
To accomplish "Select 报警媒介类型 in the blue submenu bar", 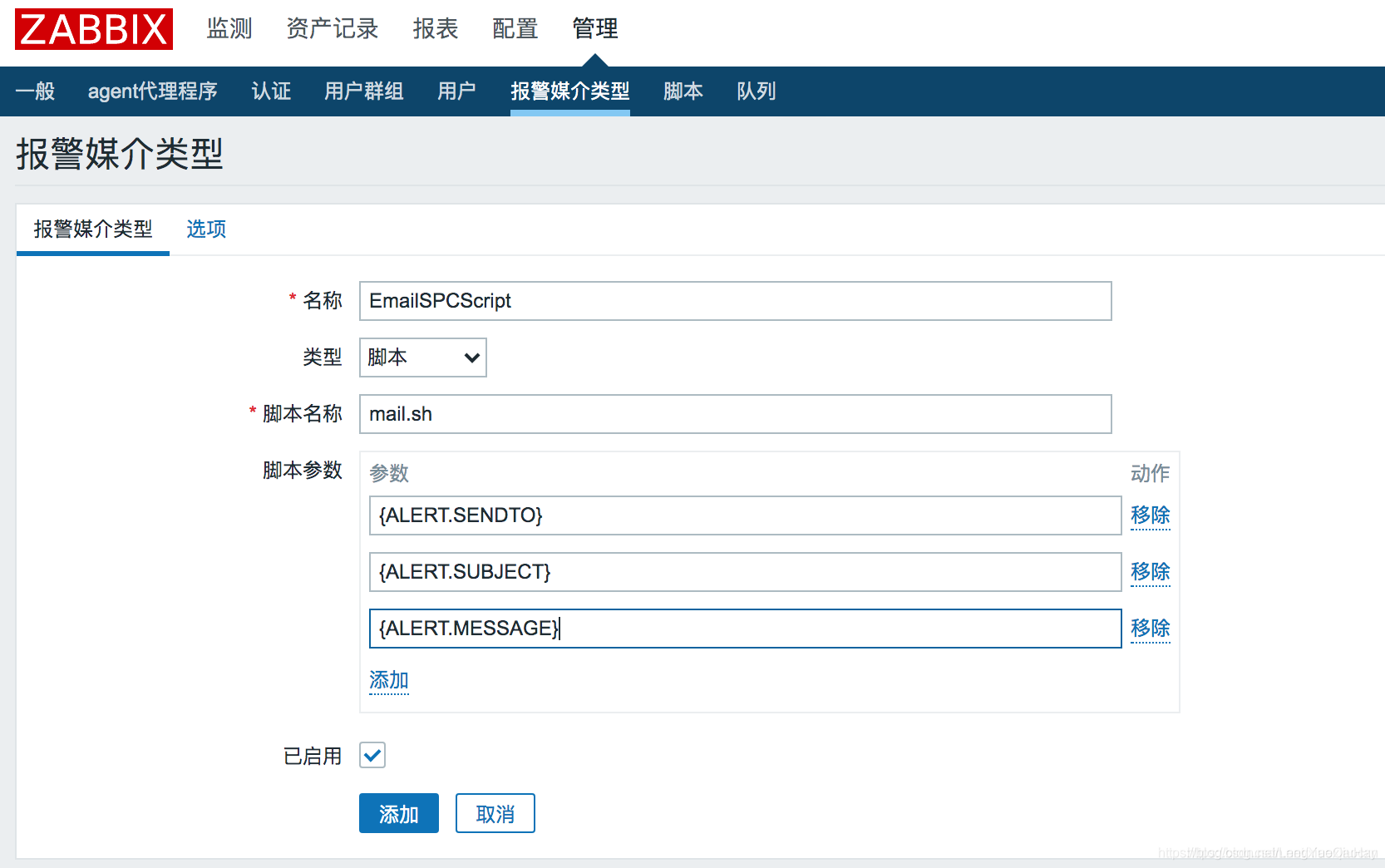I will tap(570, 91).
